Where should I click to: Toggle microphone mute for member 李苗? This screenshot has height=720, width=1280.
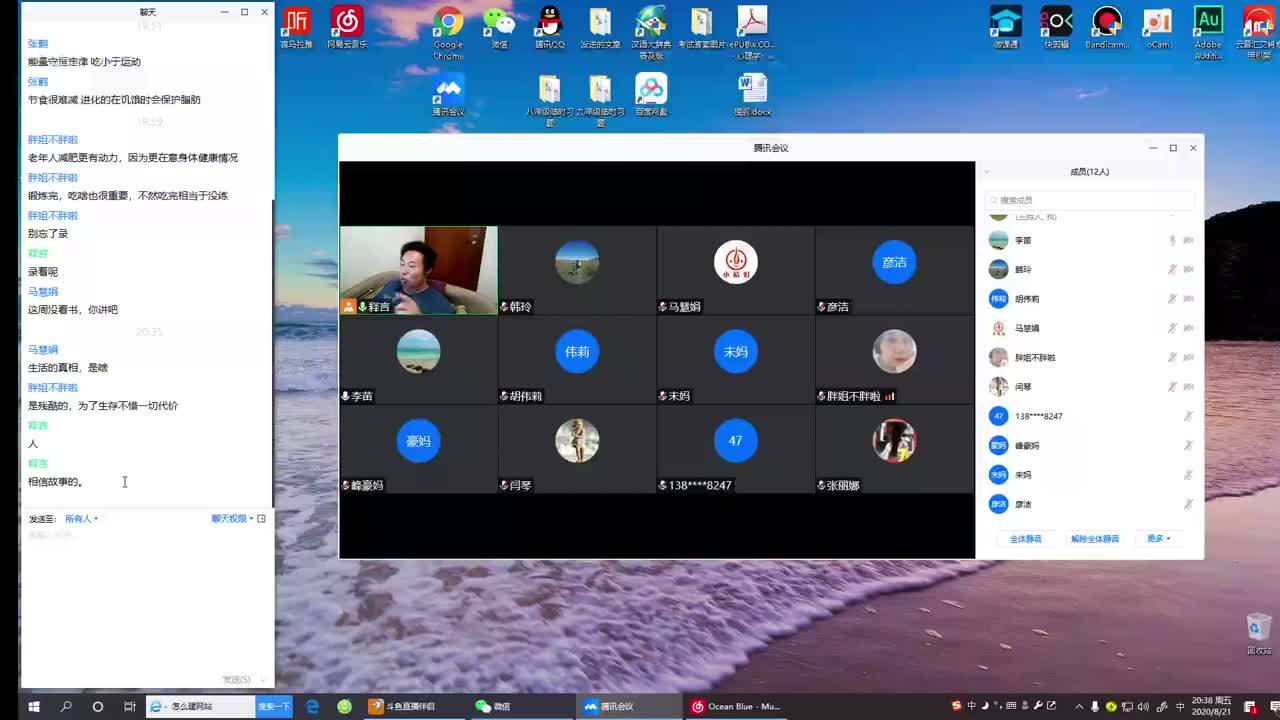click(x=1172, y=240)
